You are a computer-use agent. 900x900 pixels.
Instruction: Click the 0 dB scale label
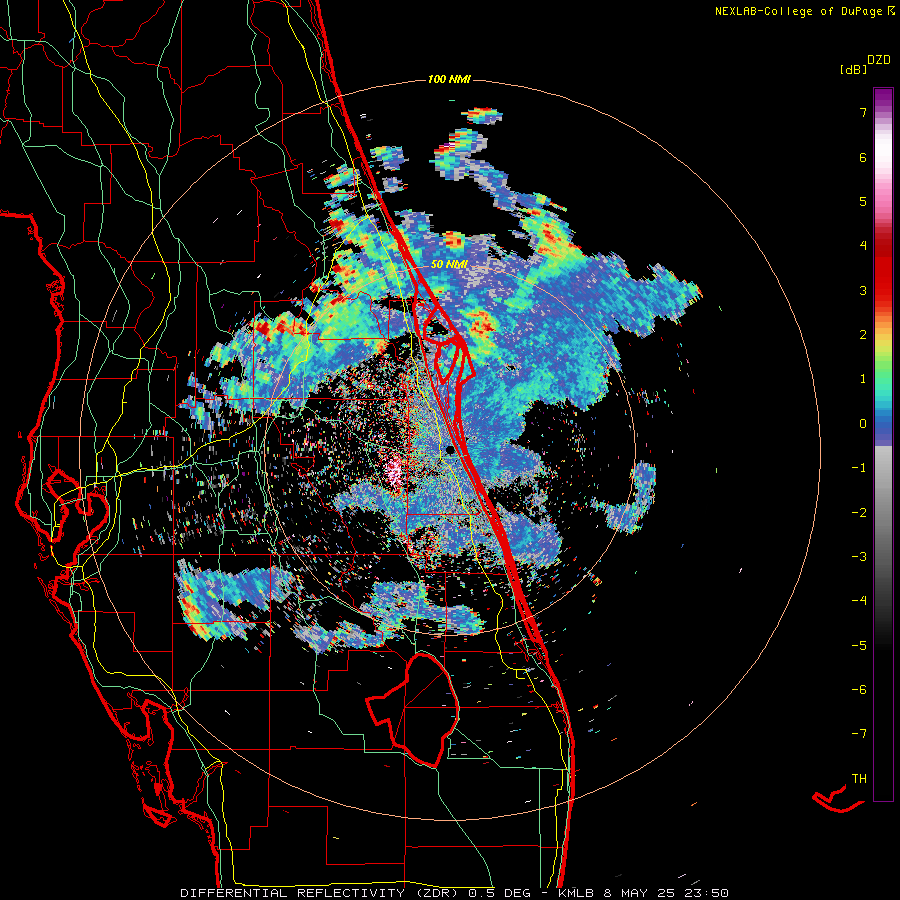pos(863,424)
